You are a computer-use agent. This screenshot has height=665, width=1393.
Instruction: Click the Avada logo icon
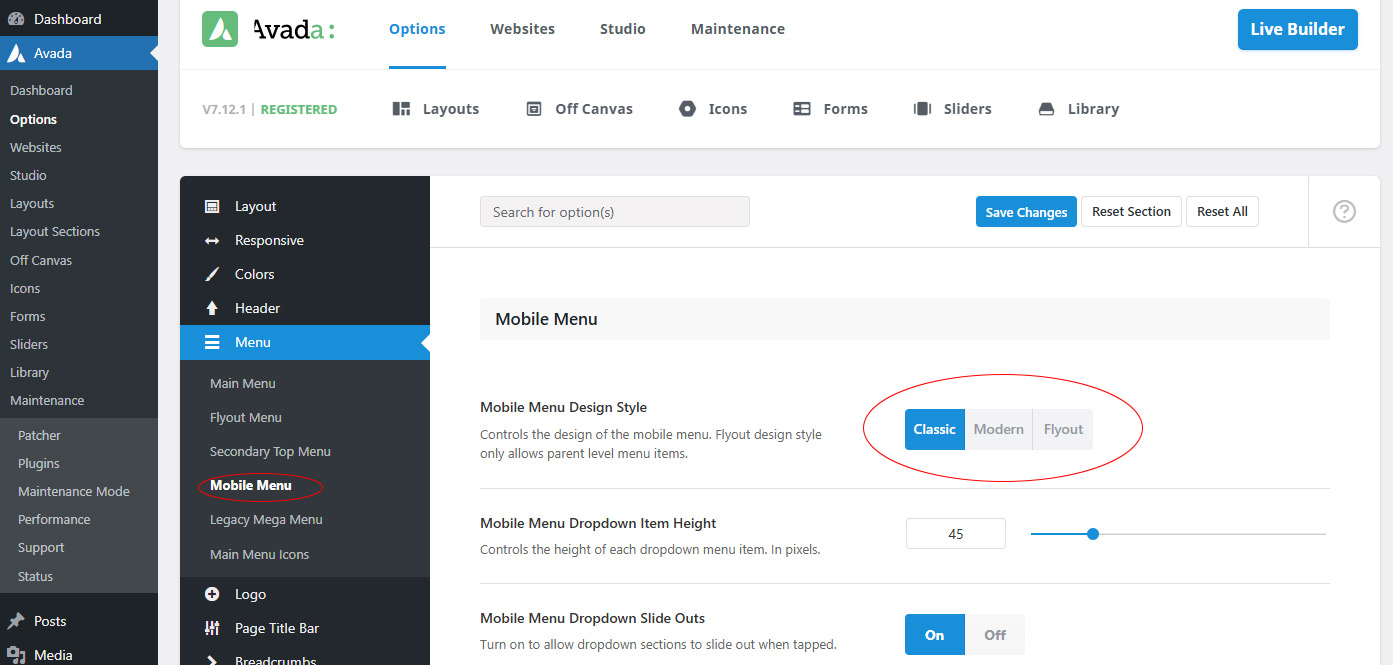pos(220,29)
